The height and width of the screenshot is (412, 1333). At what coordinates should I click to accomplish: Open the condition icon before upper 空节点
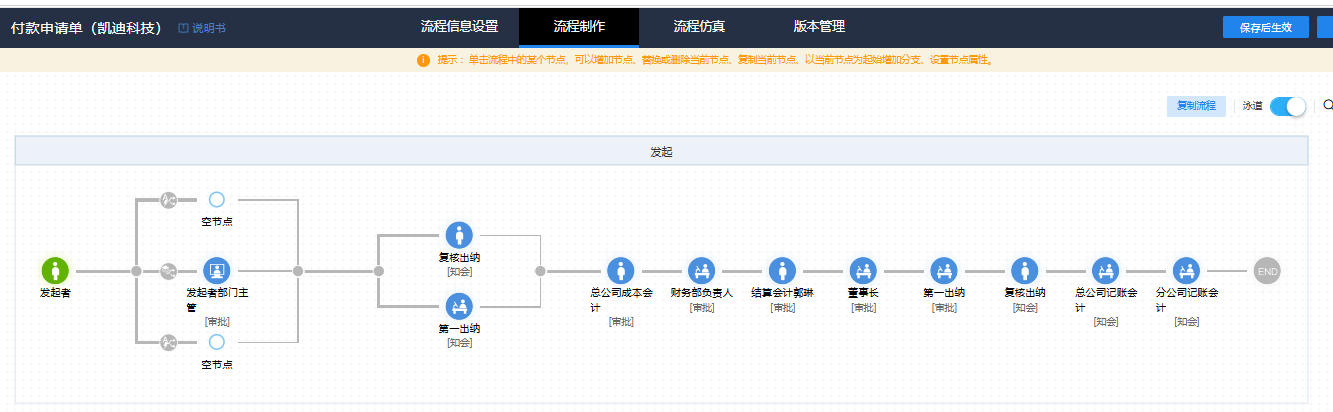tap(168, 200)
